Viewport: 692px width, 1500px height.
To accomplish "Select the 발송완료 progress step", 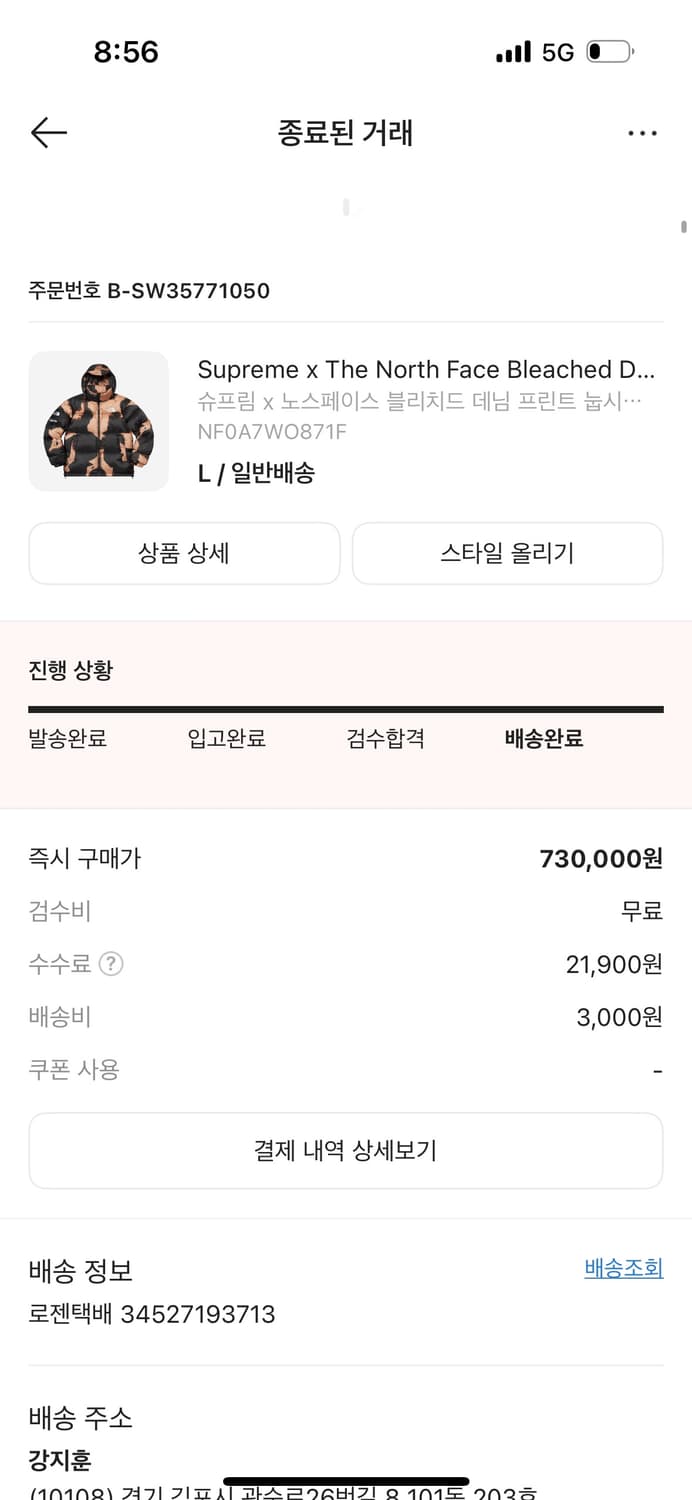I will click(68, 739).
